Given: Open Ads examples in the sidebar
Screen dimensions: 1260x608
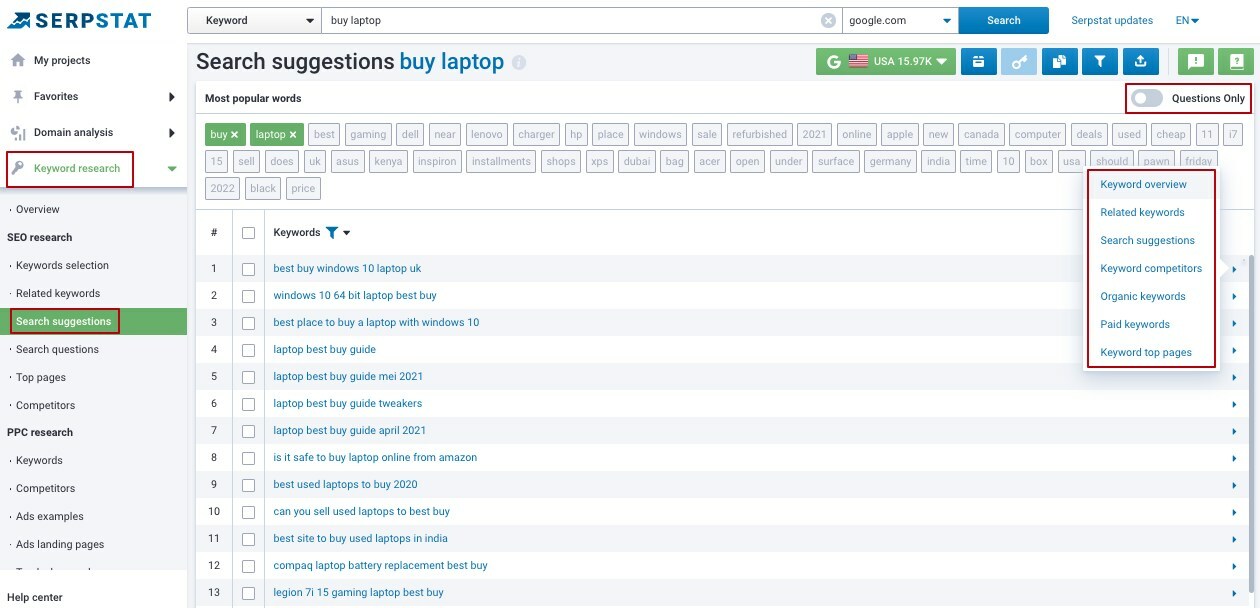Looking at the screenshot, I should [x=50, y=516].
